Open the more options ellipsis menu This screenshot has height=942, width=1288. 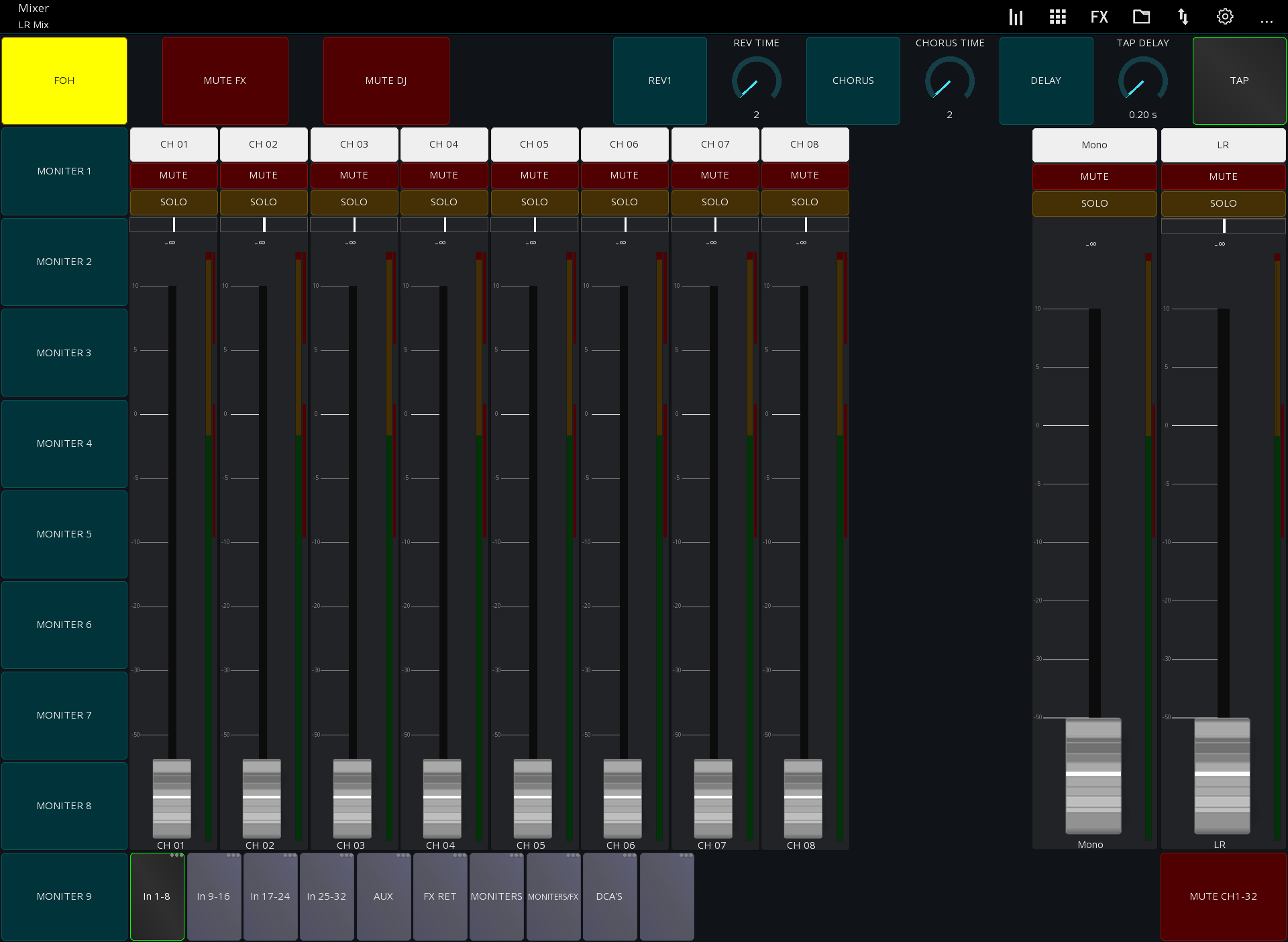pos(1267,20)
